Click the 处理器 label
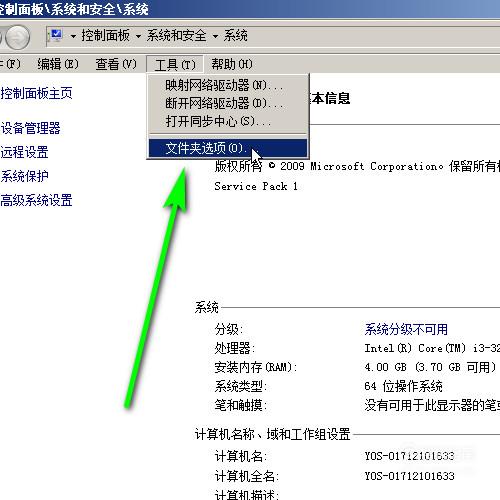500x500 pixels. click(235, 348)
